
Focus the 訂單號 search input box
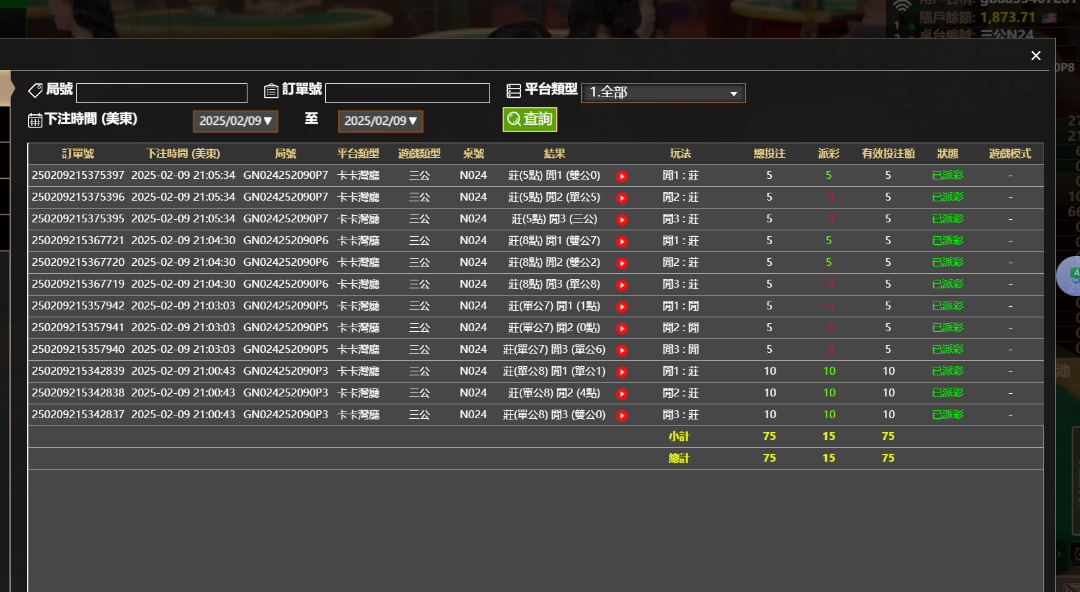(407, 93)
